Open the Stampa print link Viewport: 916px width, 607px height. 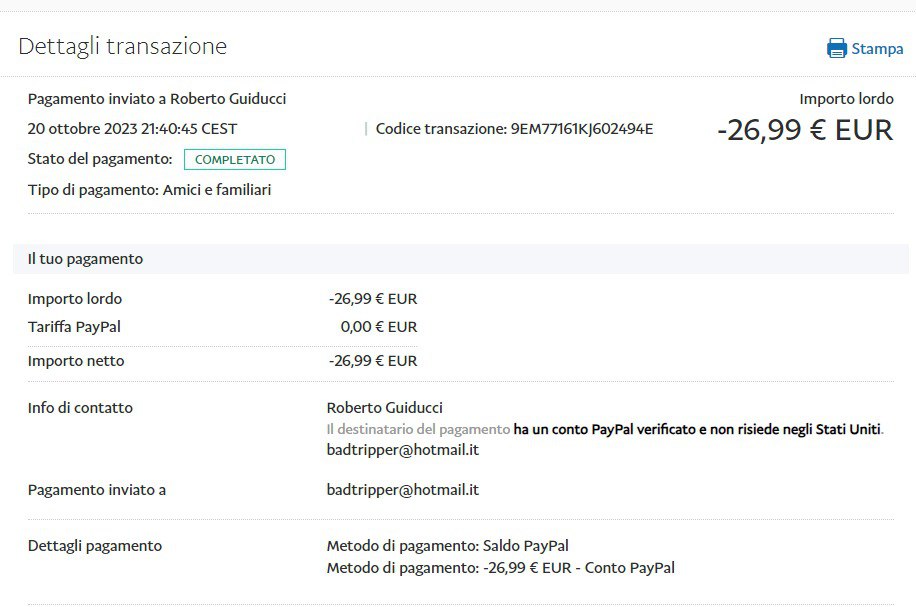pos(876,49)
